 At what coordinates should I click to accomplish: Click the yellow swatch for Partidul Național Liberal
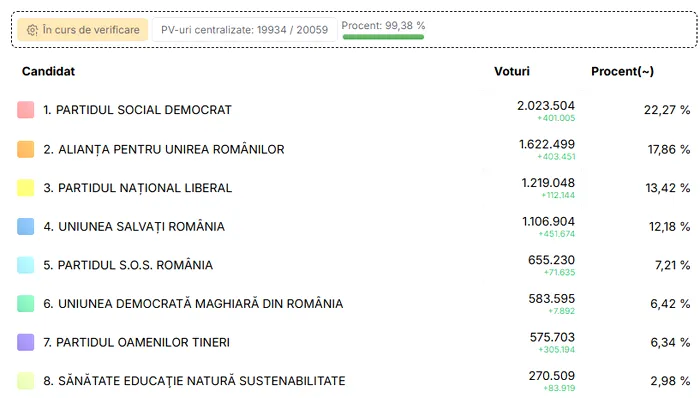(25, 188)
